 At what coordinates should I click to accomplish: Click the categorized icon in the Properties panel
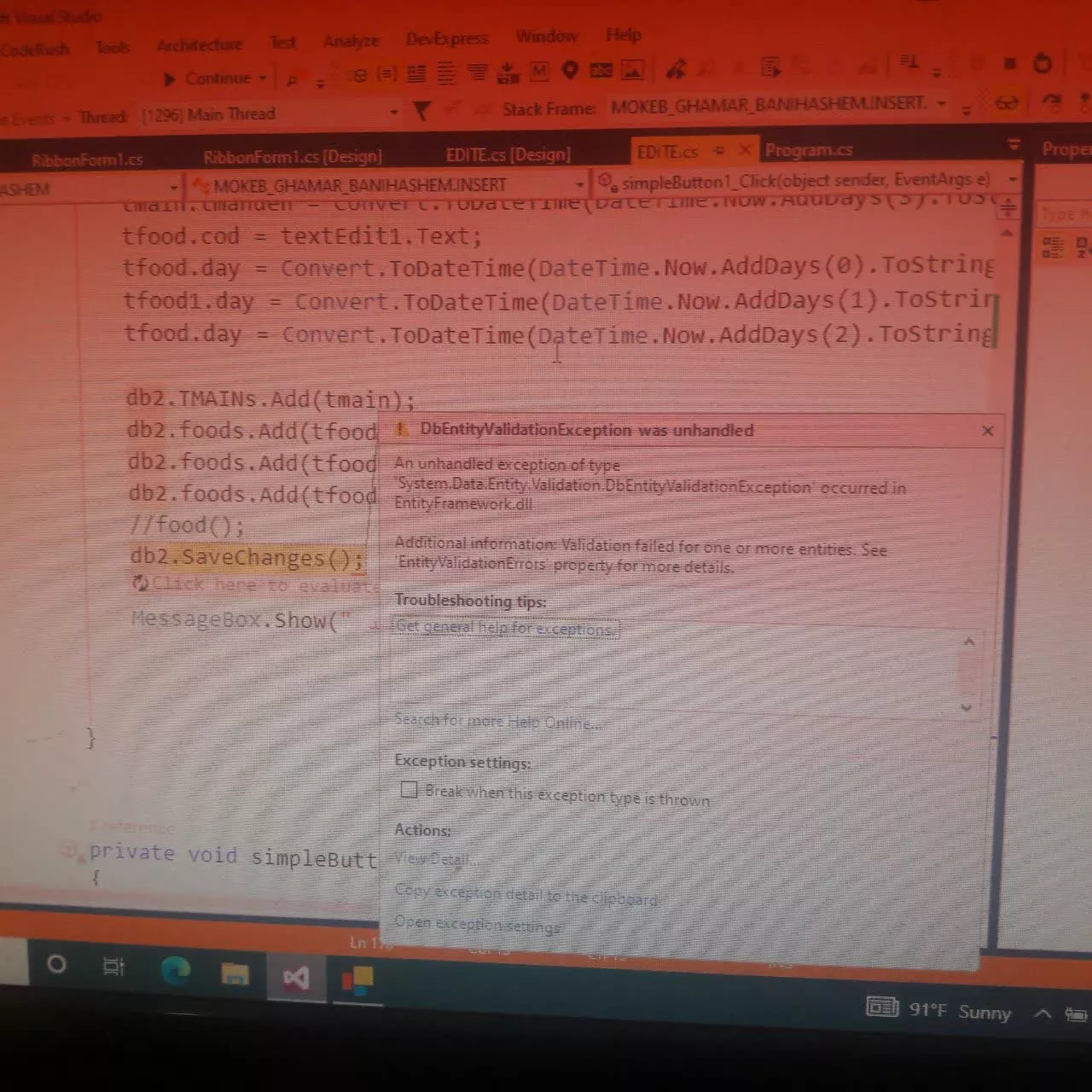(x=1053, y=247)
